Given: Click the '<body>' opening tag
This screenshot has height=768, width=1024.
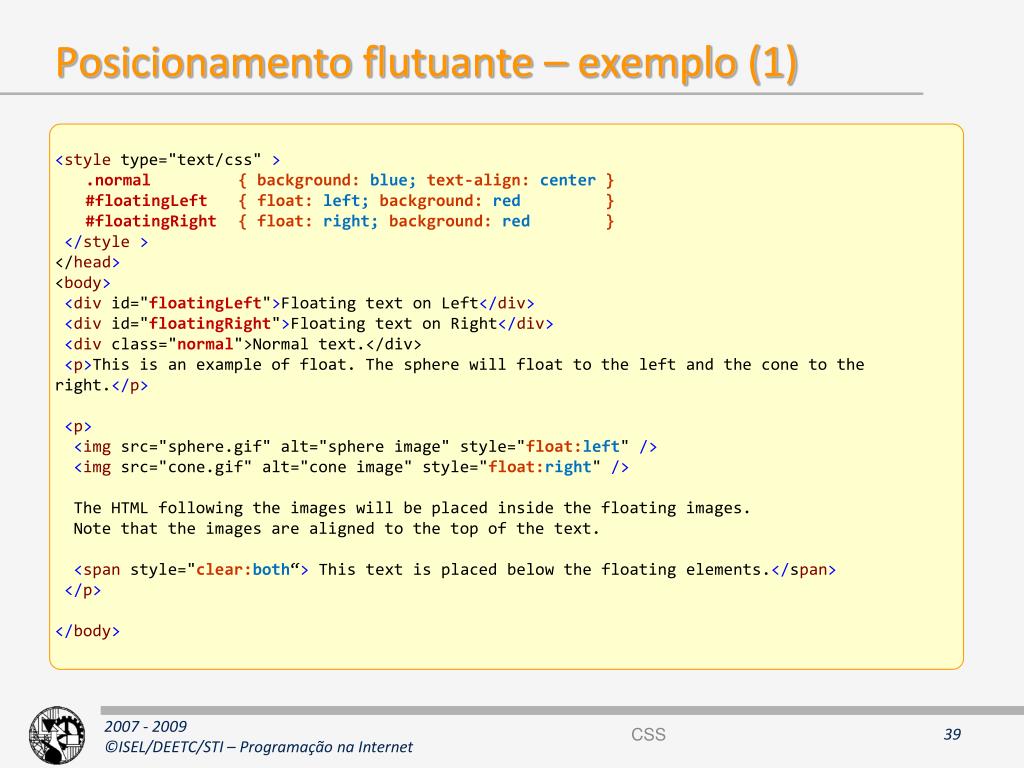Looking at the screenshot, I should click(83, 283).
